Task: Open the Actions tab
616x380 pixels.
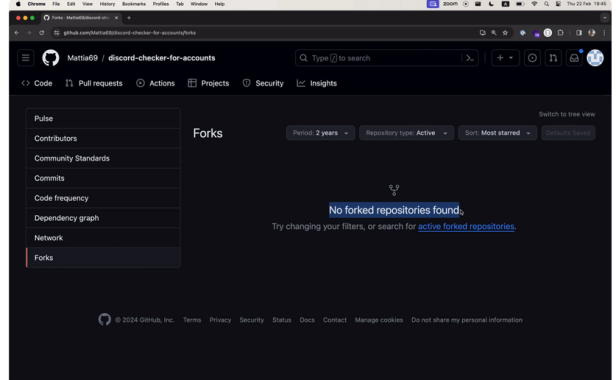Action: click(x=156, y=83)
